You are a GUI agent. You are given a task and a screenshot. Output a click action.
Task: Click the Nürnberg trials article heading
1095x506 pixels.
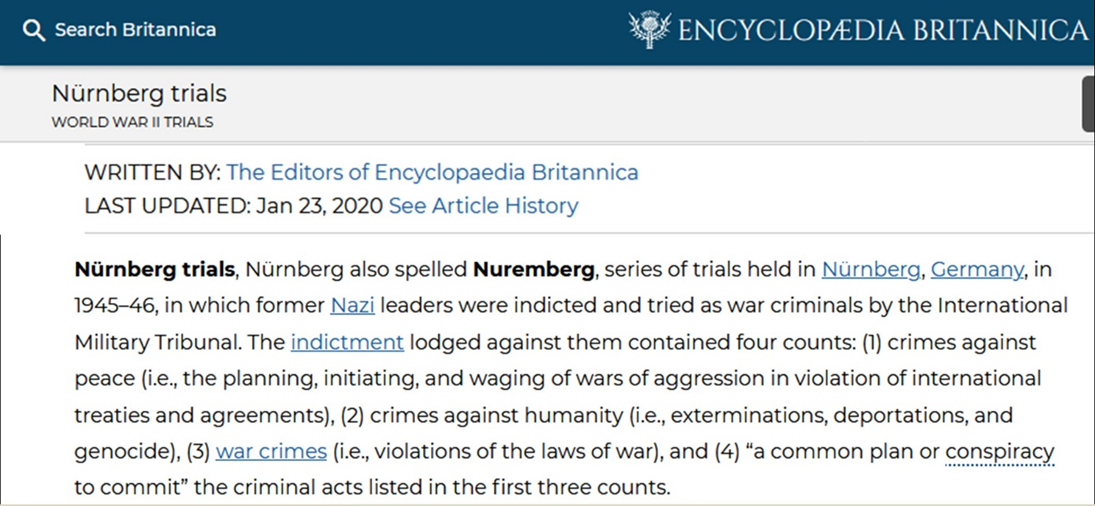tap(139, 94)
